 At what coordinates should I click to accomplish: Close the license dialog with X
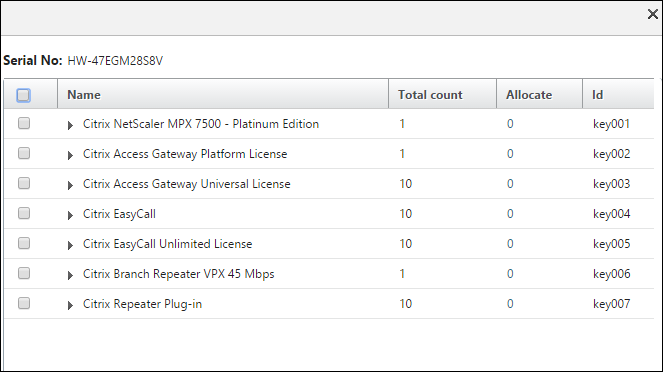652,14
